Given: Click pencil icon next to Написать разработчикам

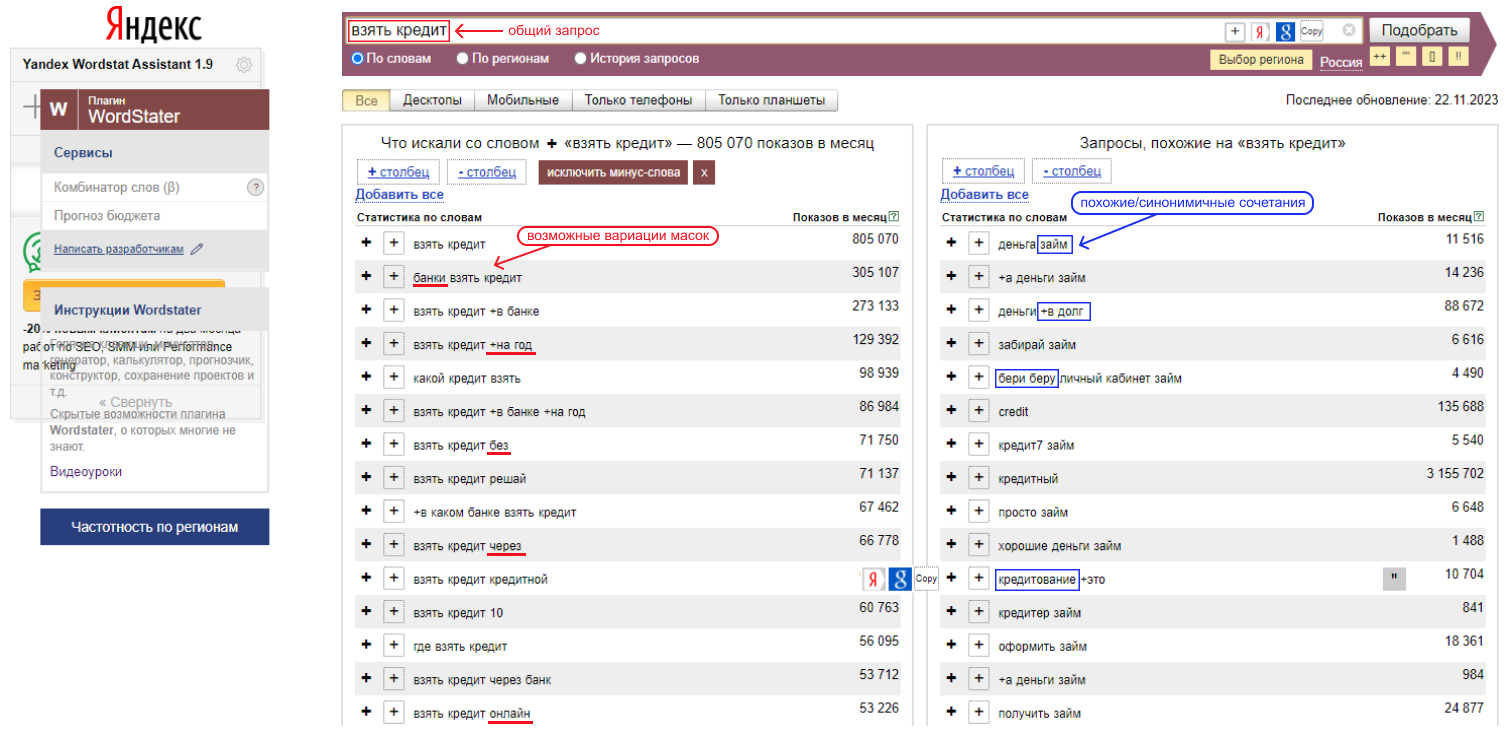Looking at the screenshot, I should pyautogui.click(x=197, y=249).
